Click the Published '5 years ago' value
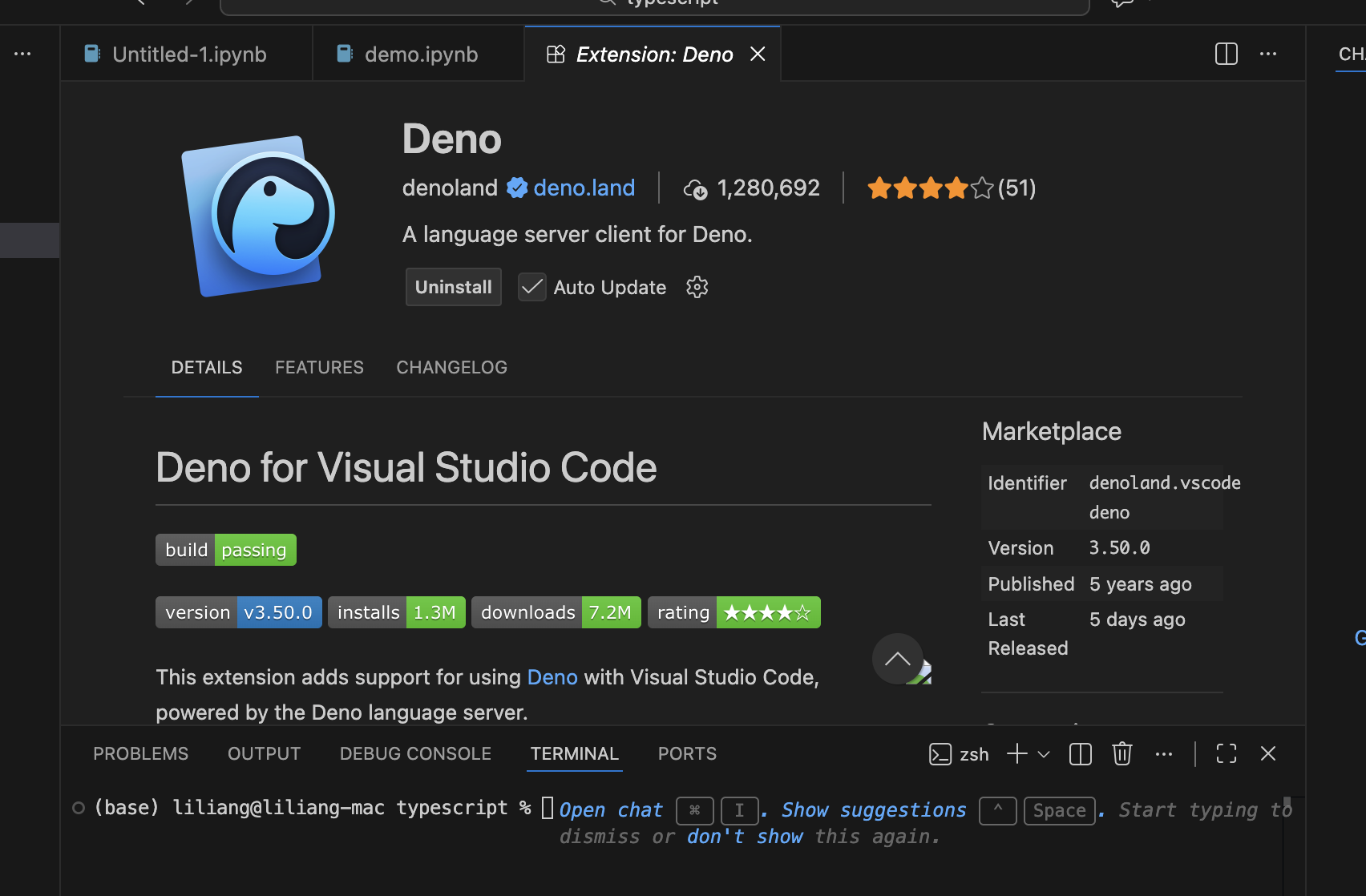 pyautogui.click(x=1141, y=584)
